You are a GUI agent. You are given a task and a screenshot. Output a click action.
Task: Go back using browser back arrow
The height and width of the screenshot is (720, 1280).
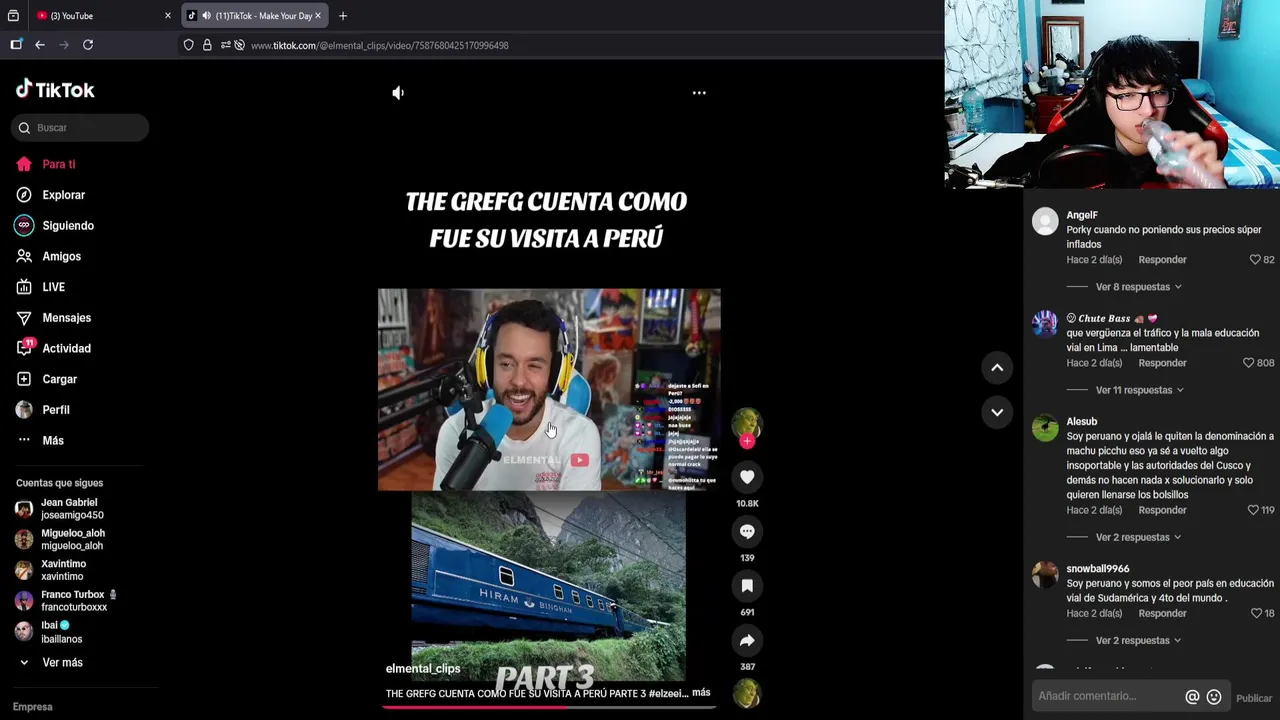tap(40, 45)
